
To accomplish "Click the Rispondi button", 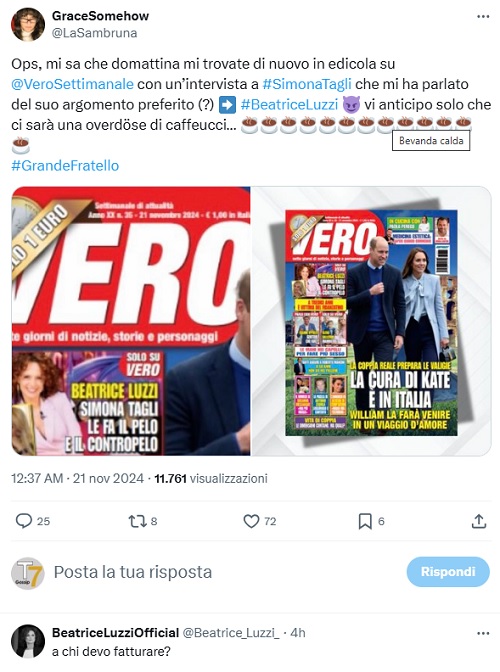I will click(x=448, y=572).
